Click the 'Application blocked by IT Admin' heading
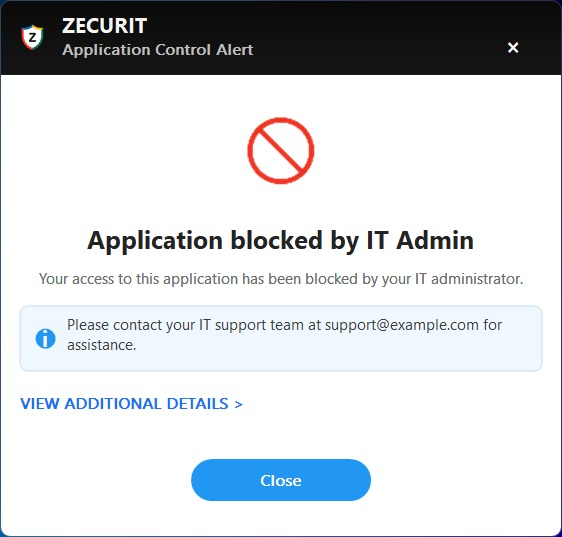The height and width of the screenshot is (537, 562). click(x=281, y=241)
